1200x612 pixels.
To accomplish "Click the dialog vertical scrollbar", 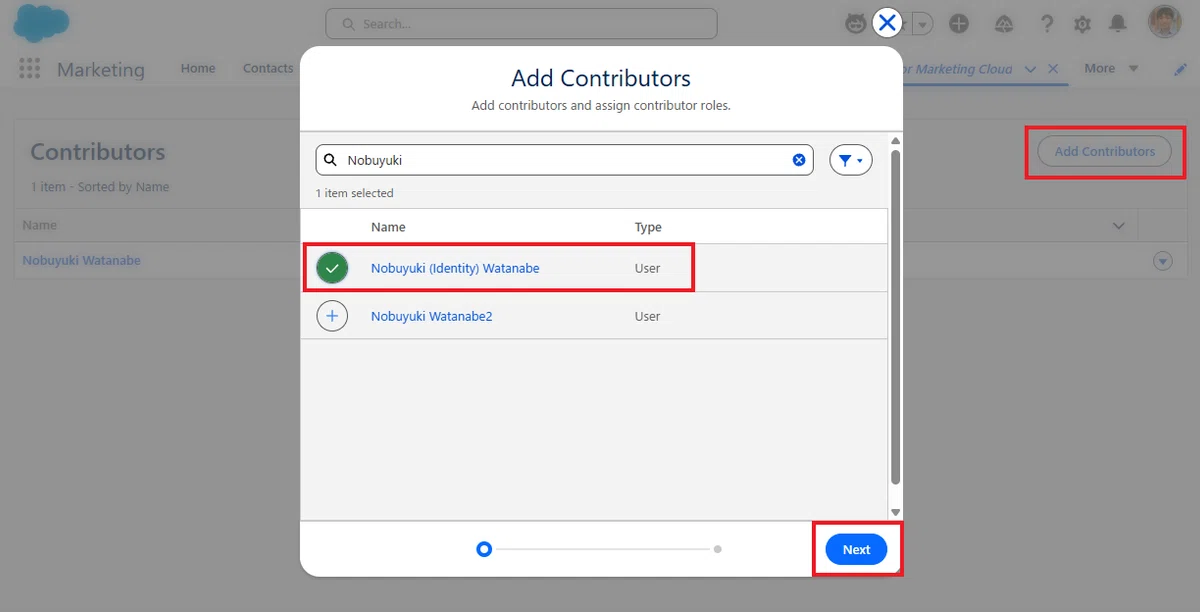I will [x=895, y=318].
